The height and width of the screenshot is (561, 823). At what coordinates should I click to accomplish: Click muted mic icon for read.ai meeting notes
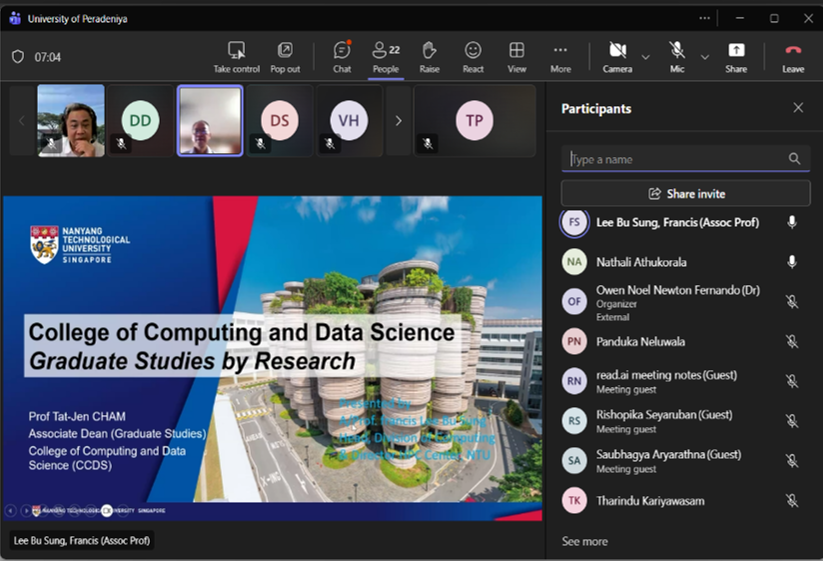click(792, 381)
